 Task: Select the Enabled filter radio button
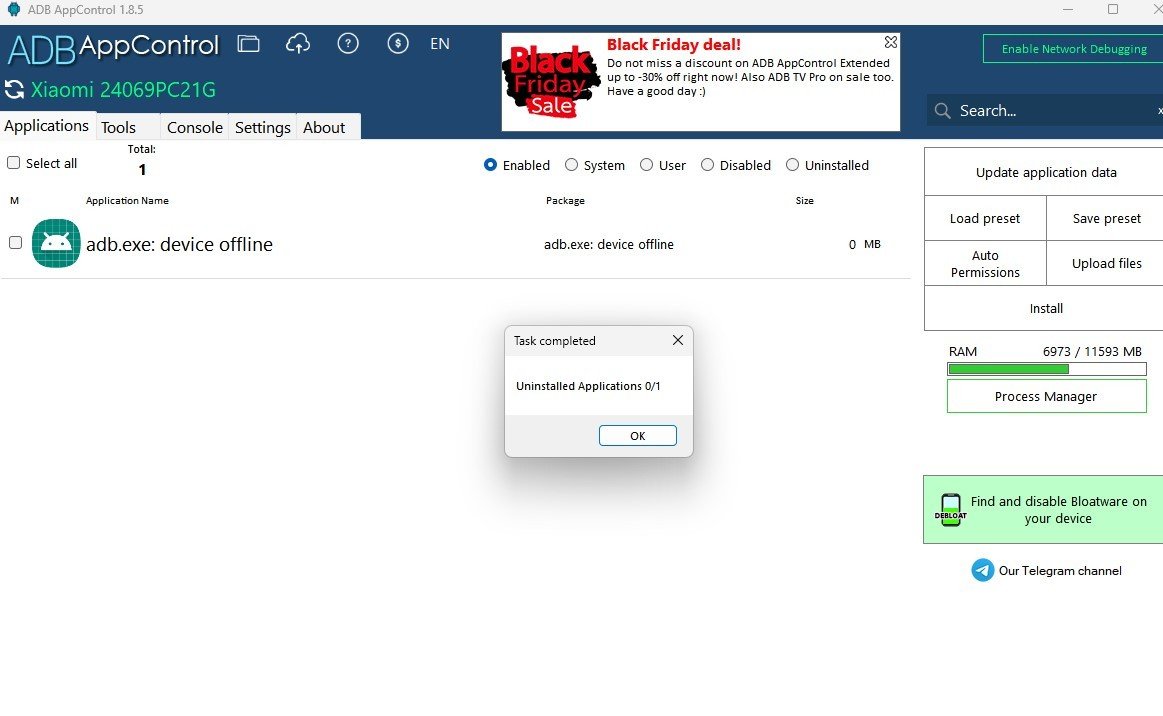coord(490,165)
